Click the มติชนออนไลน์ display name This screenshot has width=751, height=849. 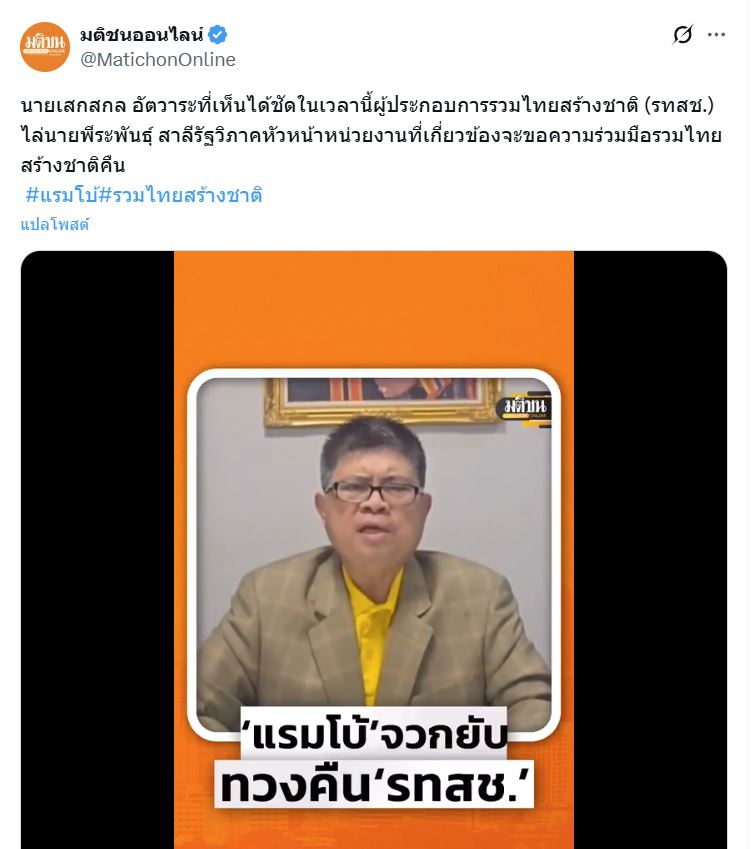(x=142, y=35)
